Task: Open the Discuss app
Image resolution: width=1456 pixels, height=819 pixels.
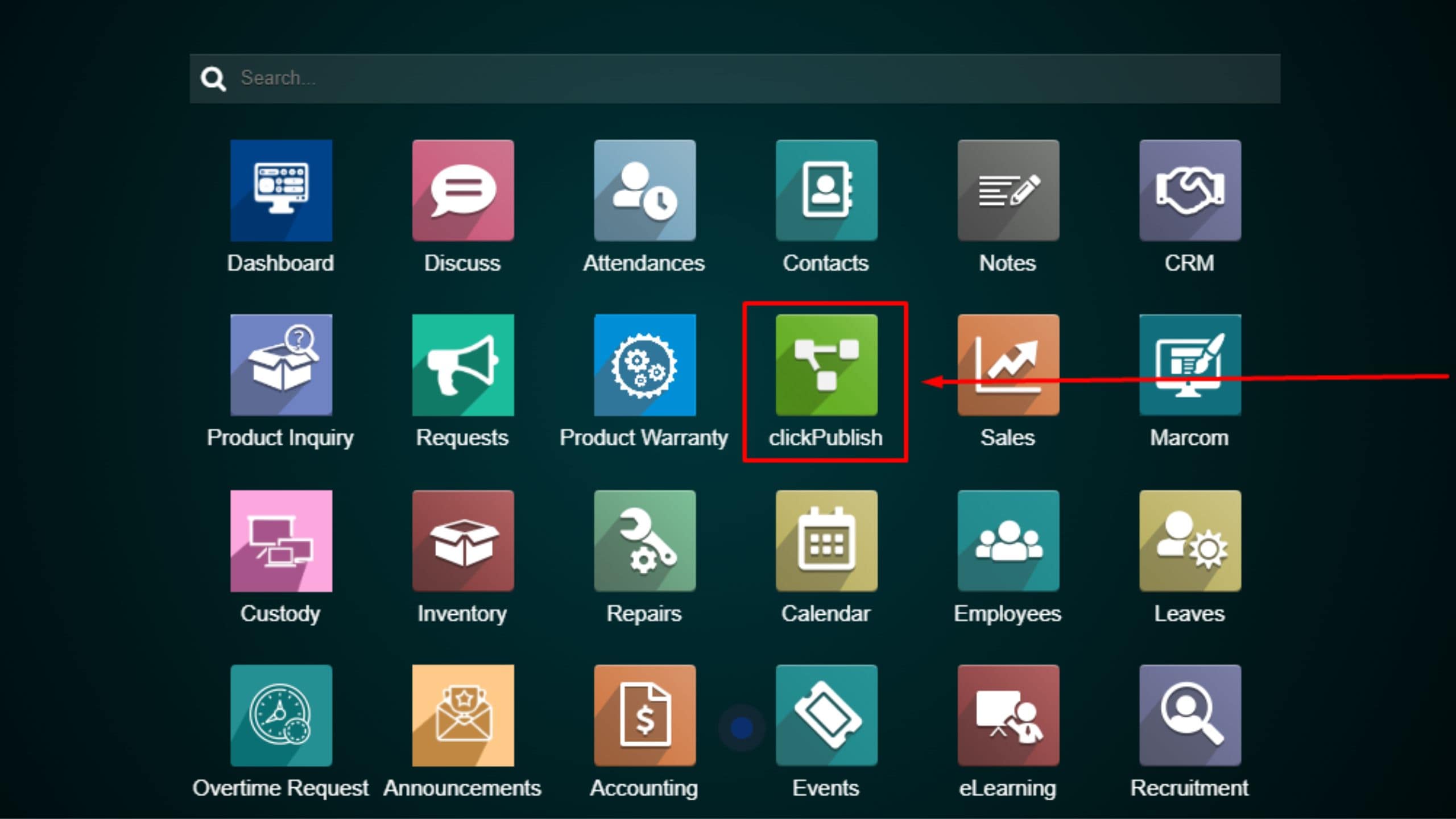Action: (x=463, y=191)
